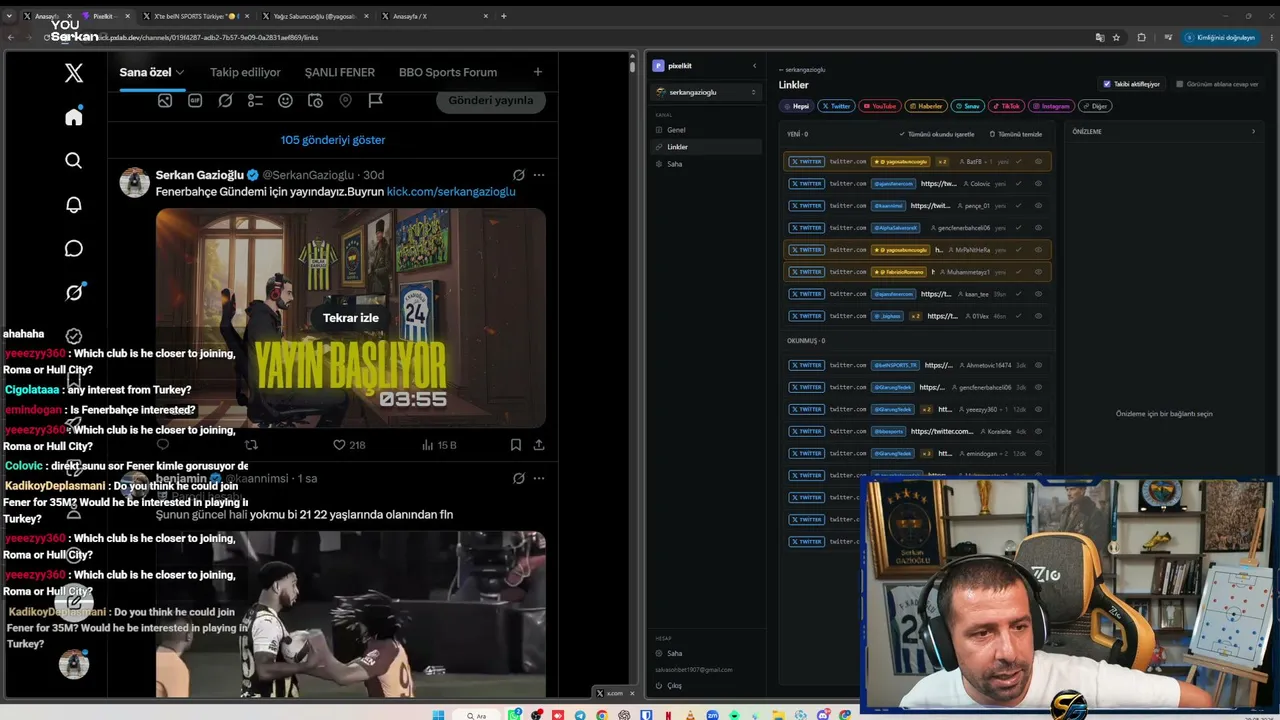The width and height of the screenshot is (1280, 720).
Task: Open Grok icon in X sidebar
Action: point(74,293)
